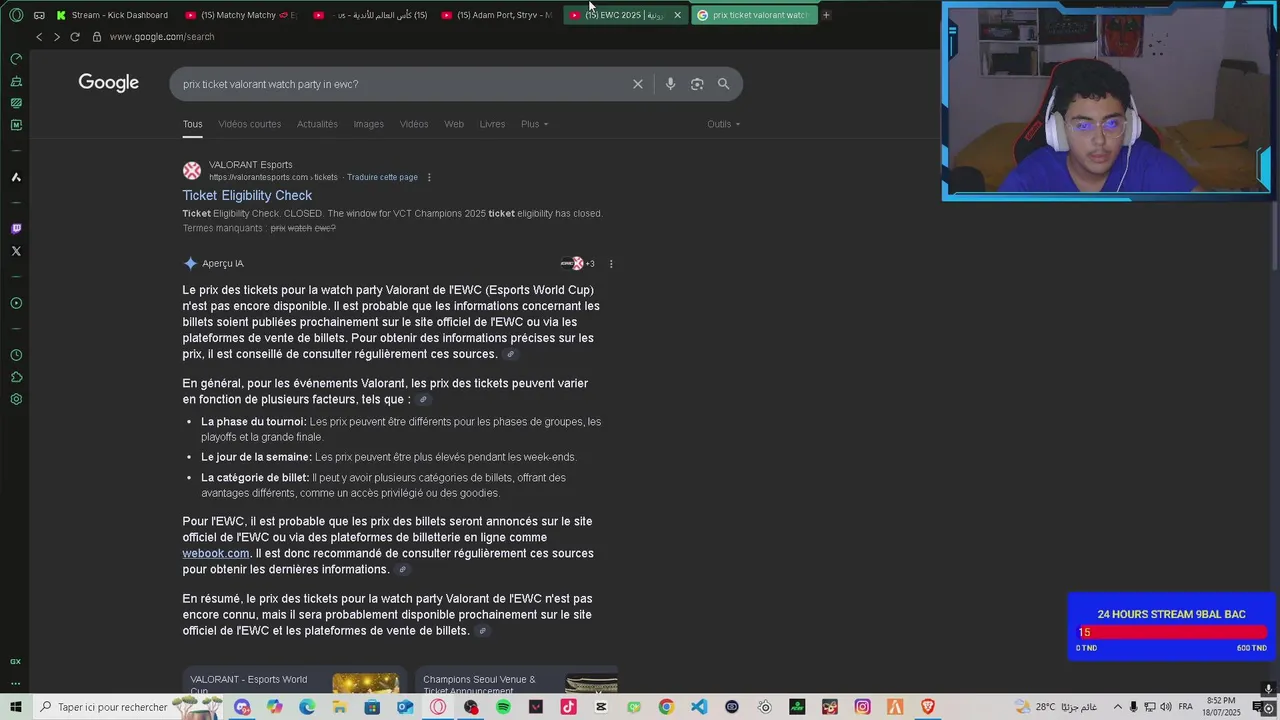Open sidebar three-dots setup menu
The height and width of the screenshot is (720, 1280).
[16, 684]
